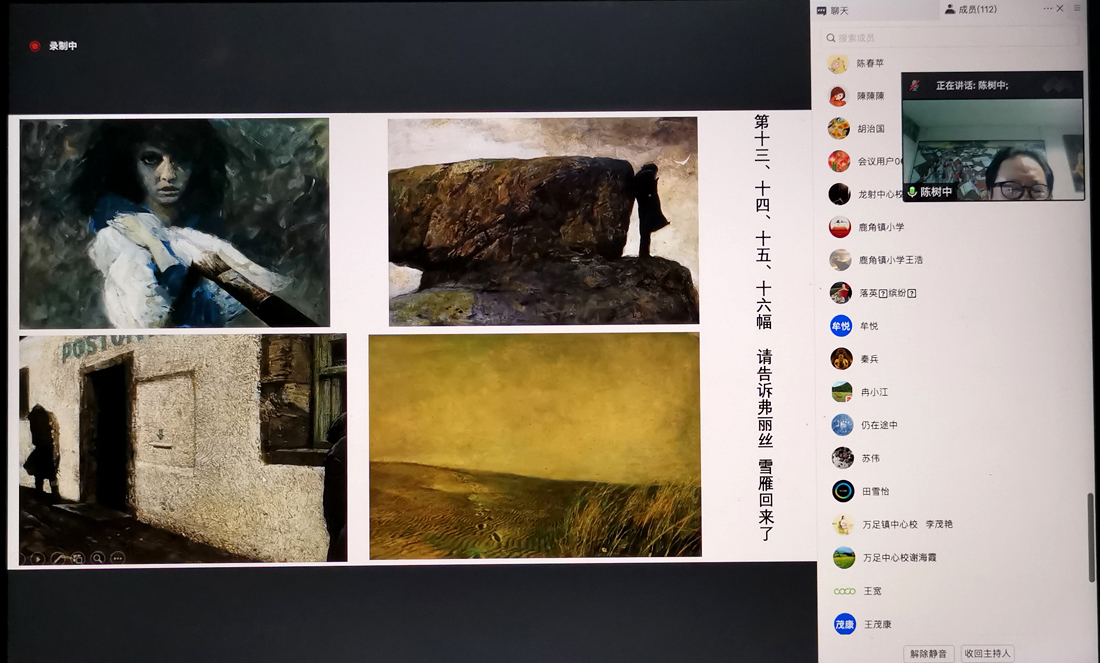Screen dimensions: 1100x663
Task: Select member 冉小江 in the list
Action: pyautogui.click(x=874, y=392)
